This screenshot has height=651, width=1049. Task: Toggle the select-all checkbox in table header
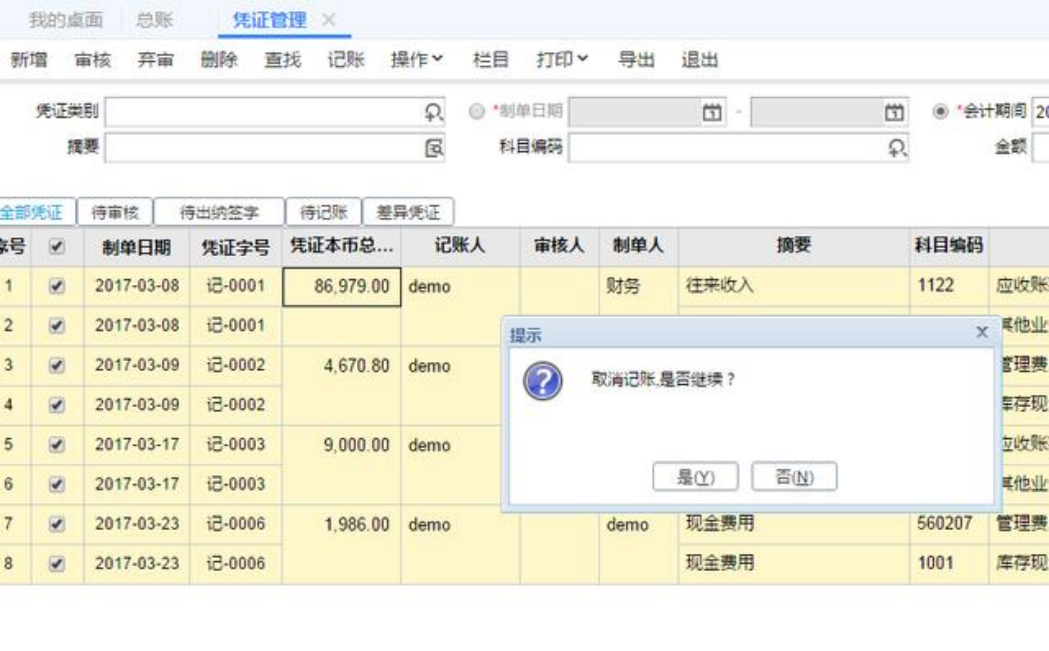pos(57,246)
